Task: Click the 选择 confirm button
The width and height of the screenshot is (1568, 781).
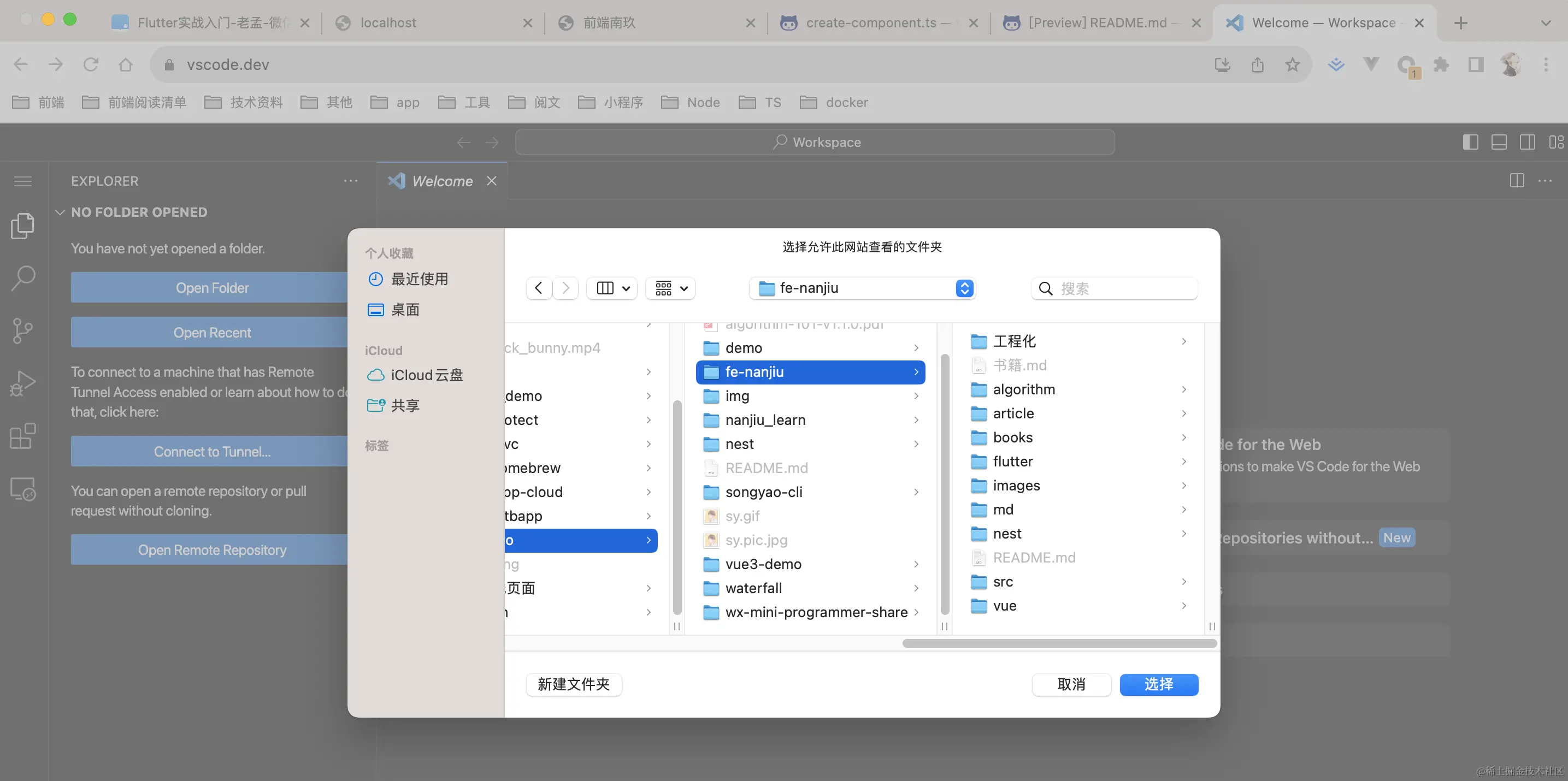Action: tap(1158, 684)
